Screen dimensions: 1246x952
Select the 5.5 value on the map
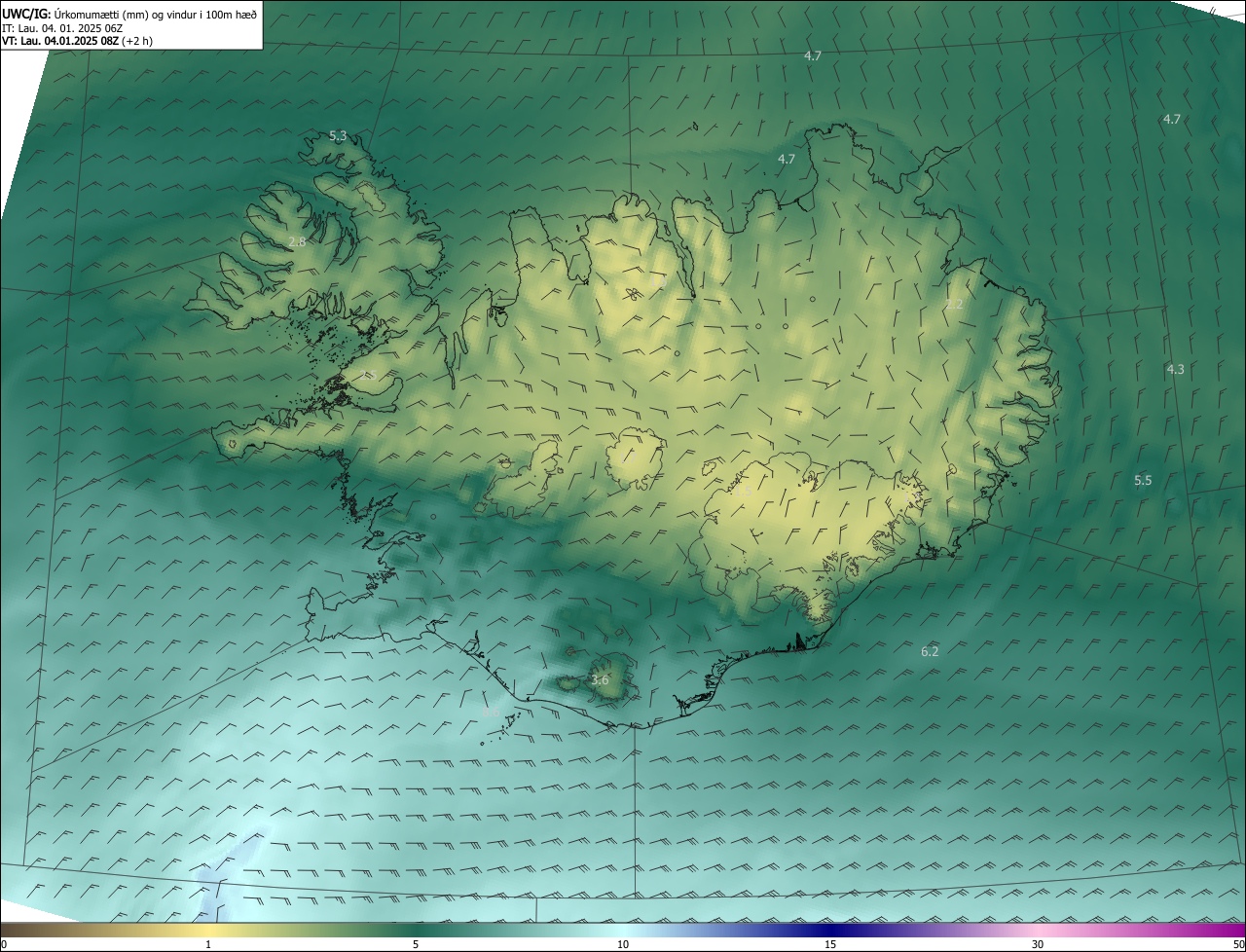1143,480
